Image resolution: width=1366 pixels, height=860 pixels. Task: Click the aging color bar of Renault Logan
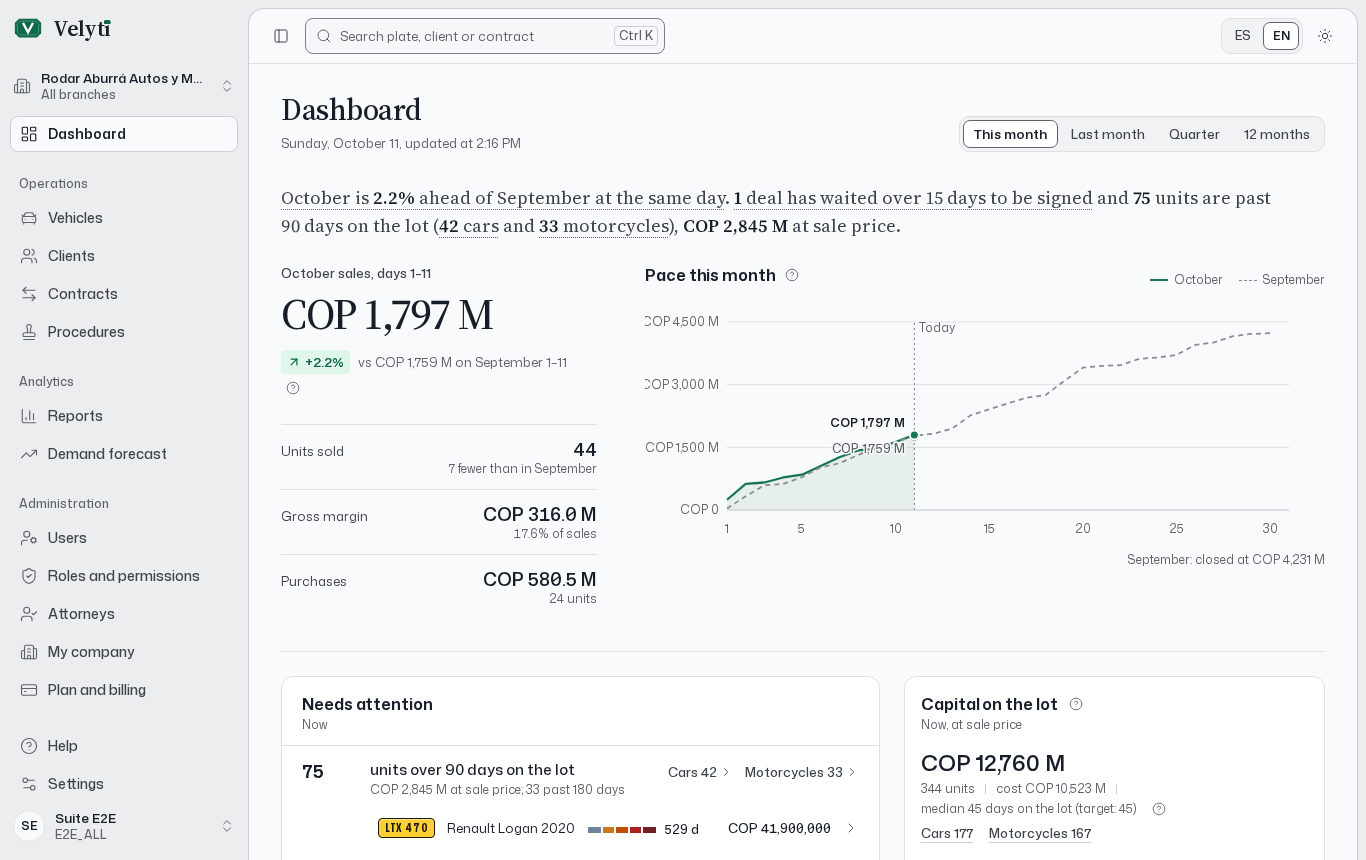622,830
